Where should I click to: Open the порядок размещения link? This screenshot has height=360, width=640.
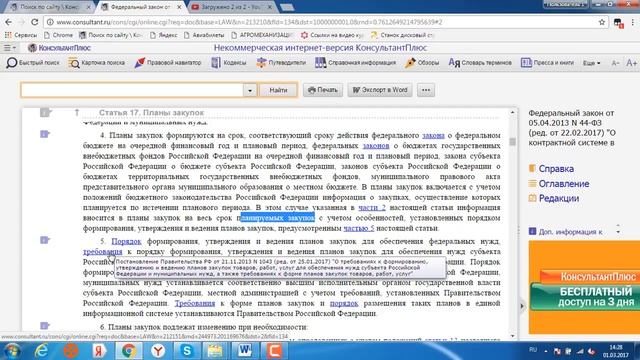pos(344,303)
